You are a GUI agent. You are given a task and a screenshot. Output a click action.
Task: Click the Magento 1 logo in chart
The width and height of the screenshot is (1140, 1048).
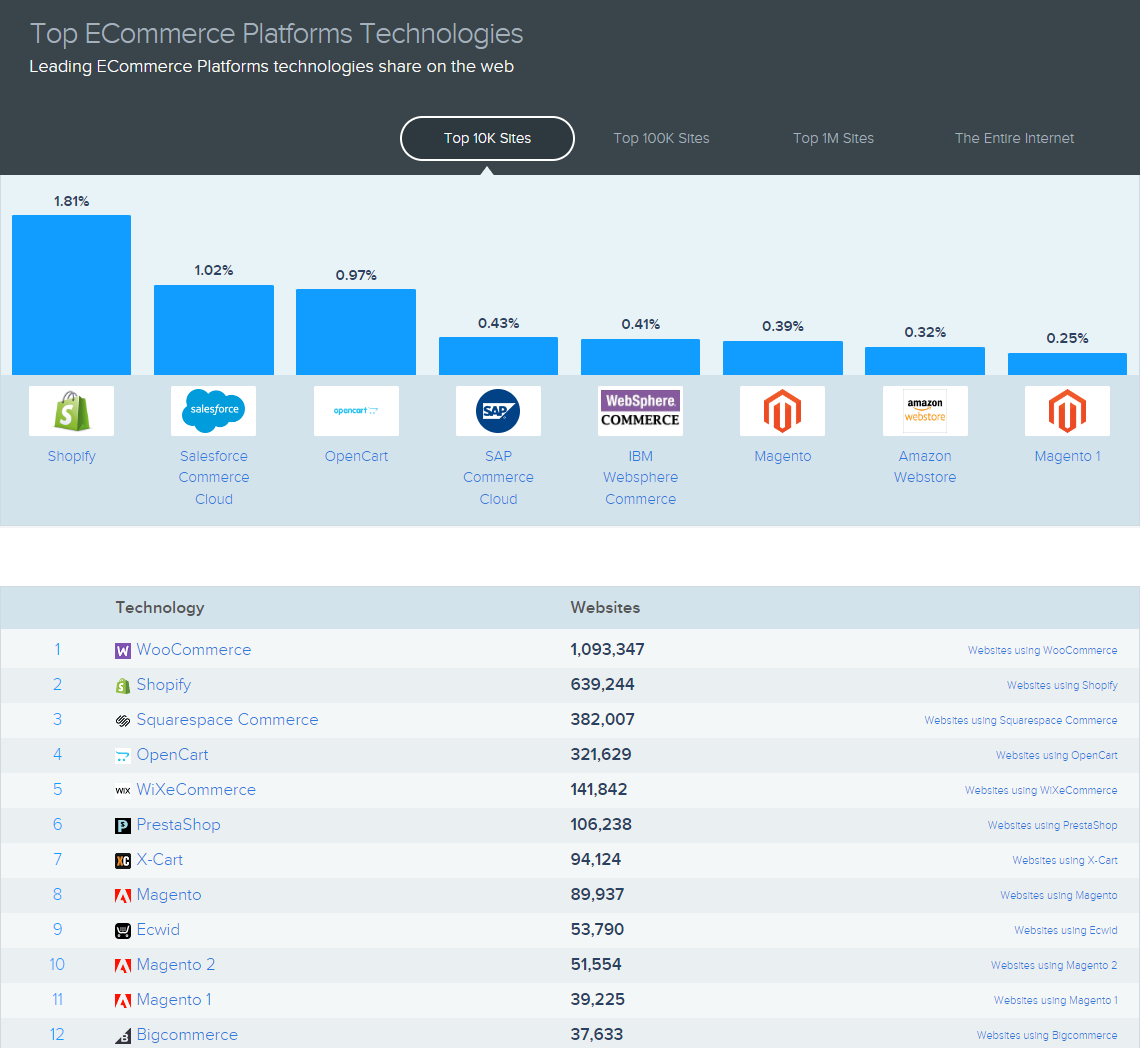(1067, 411)
